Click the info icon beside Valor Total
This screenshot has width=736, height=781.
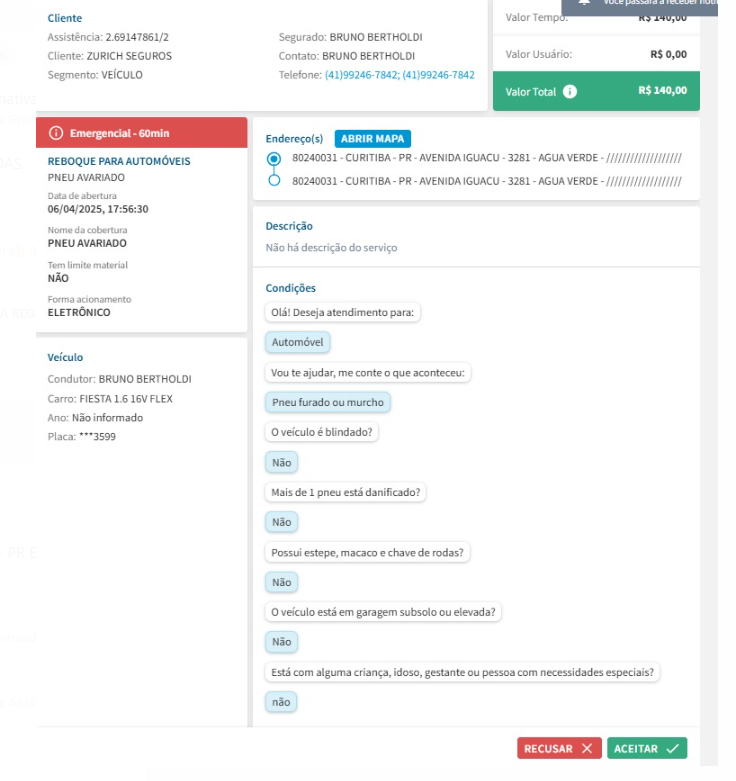(x=570, y=92)
